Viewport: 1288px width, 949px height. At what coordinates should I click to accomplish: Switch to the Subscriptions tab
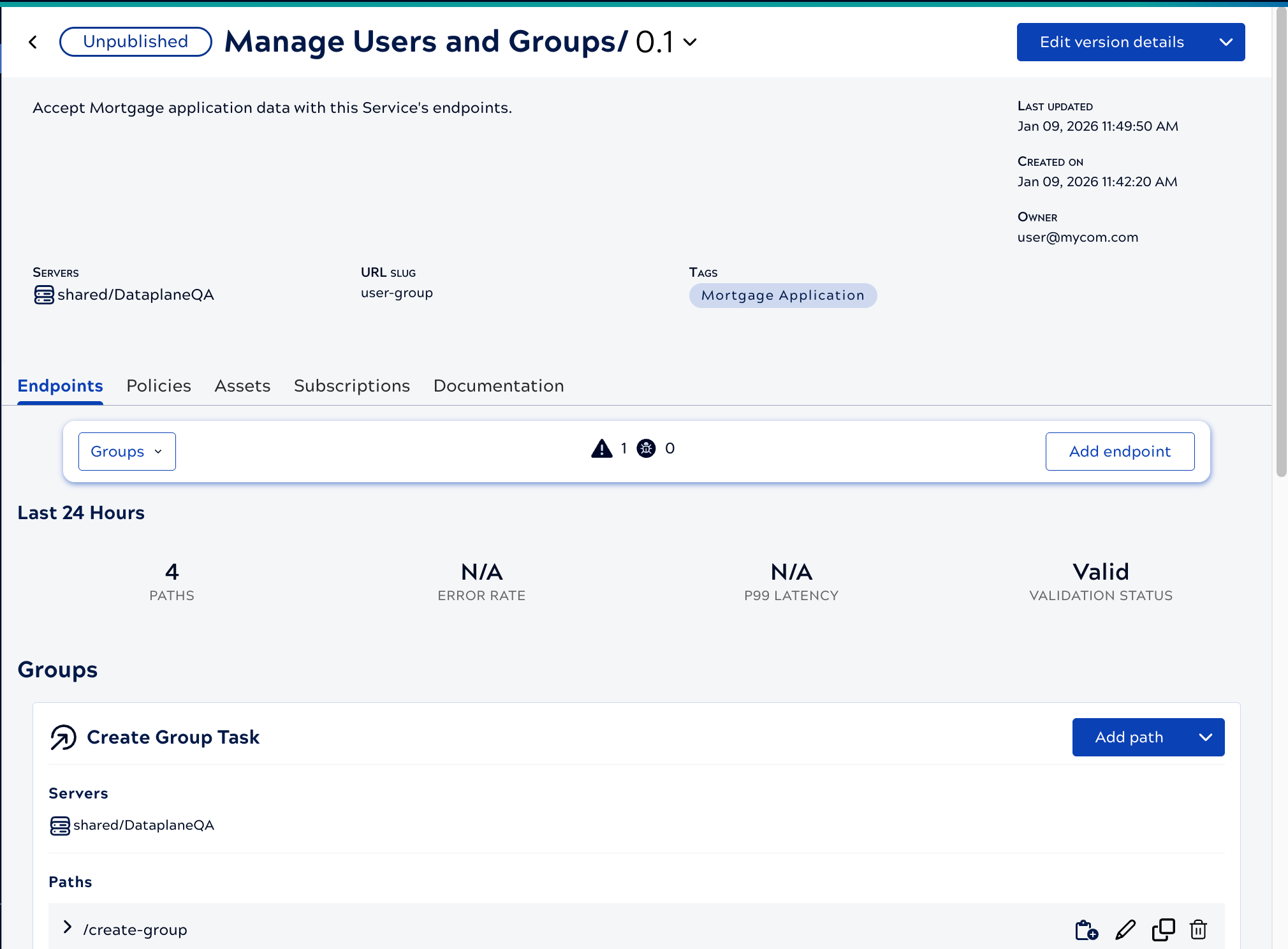pos(352,386)
